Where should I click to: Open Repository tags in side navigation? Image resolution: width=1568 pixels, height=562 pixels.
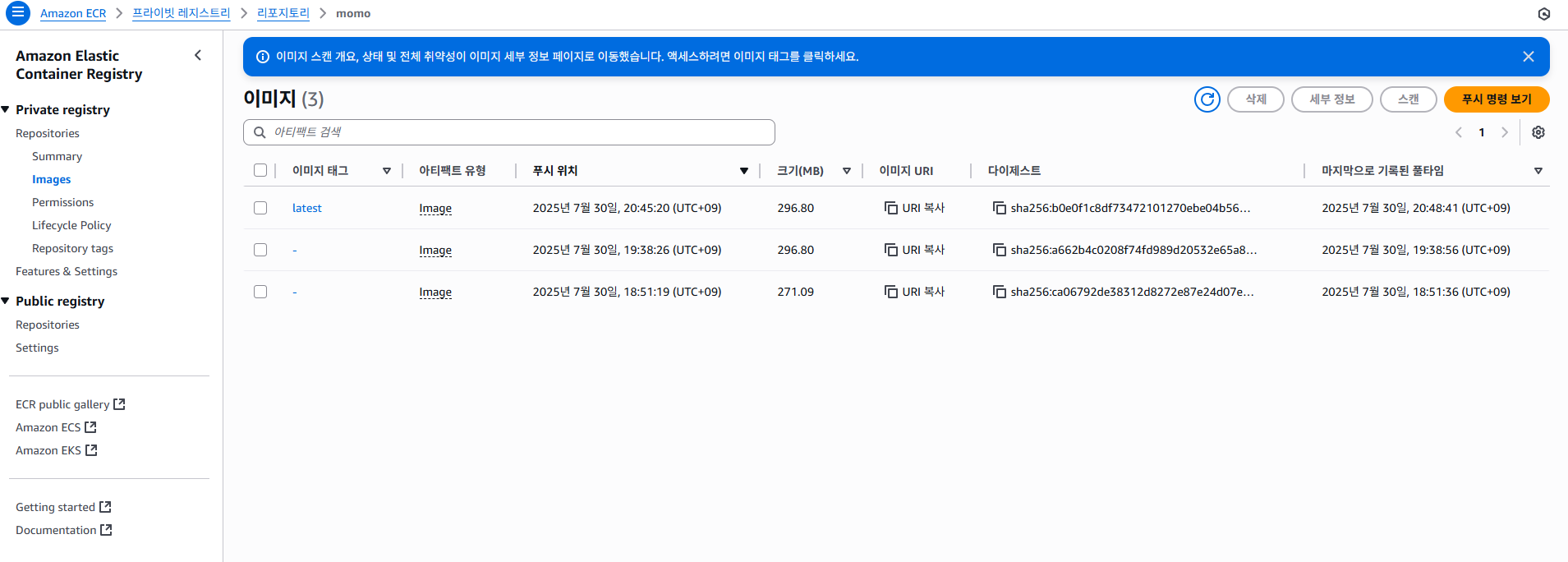pyautogui.click(x=72, y=248)
